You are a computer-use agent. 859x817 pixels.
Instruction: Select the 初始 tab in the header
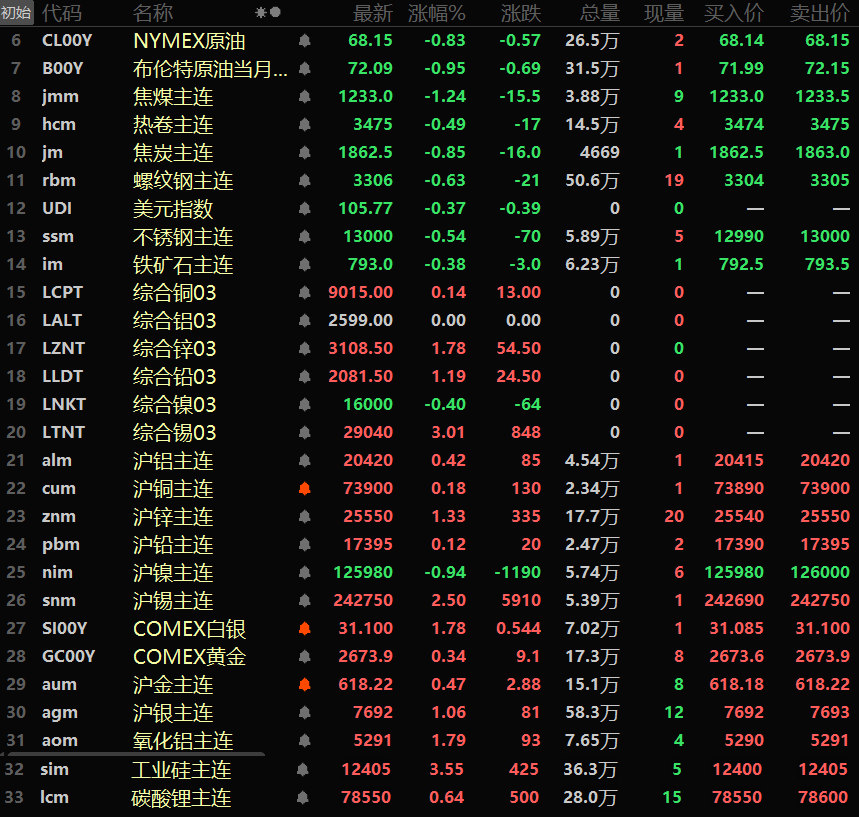(x=16, y=12)
